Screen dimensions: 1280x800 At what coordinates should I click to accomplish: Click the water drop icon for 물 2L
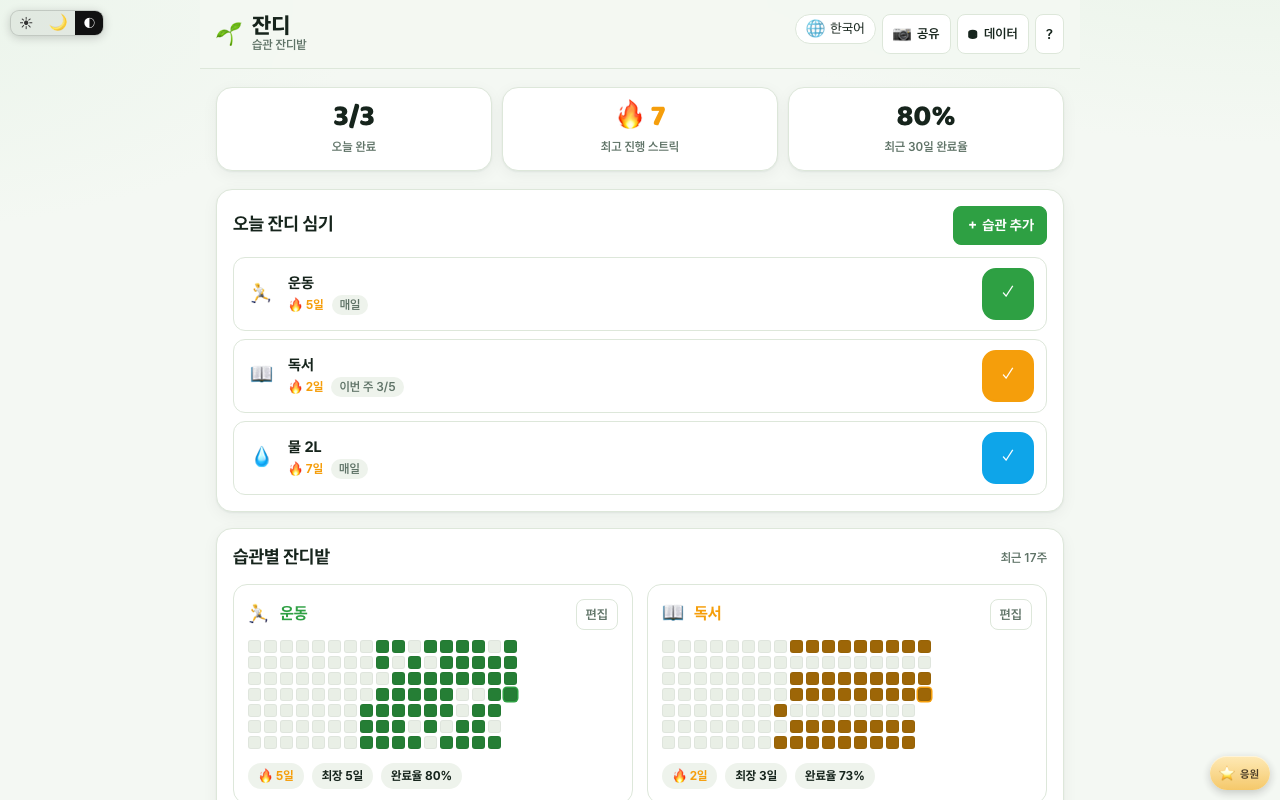[x=261, y=457]
